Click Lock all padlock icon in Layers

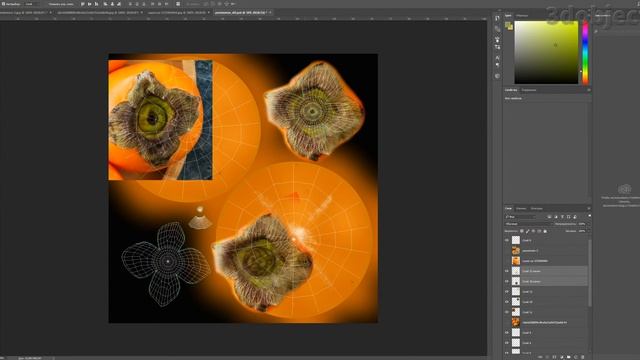(545, 231)
